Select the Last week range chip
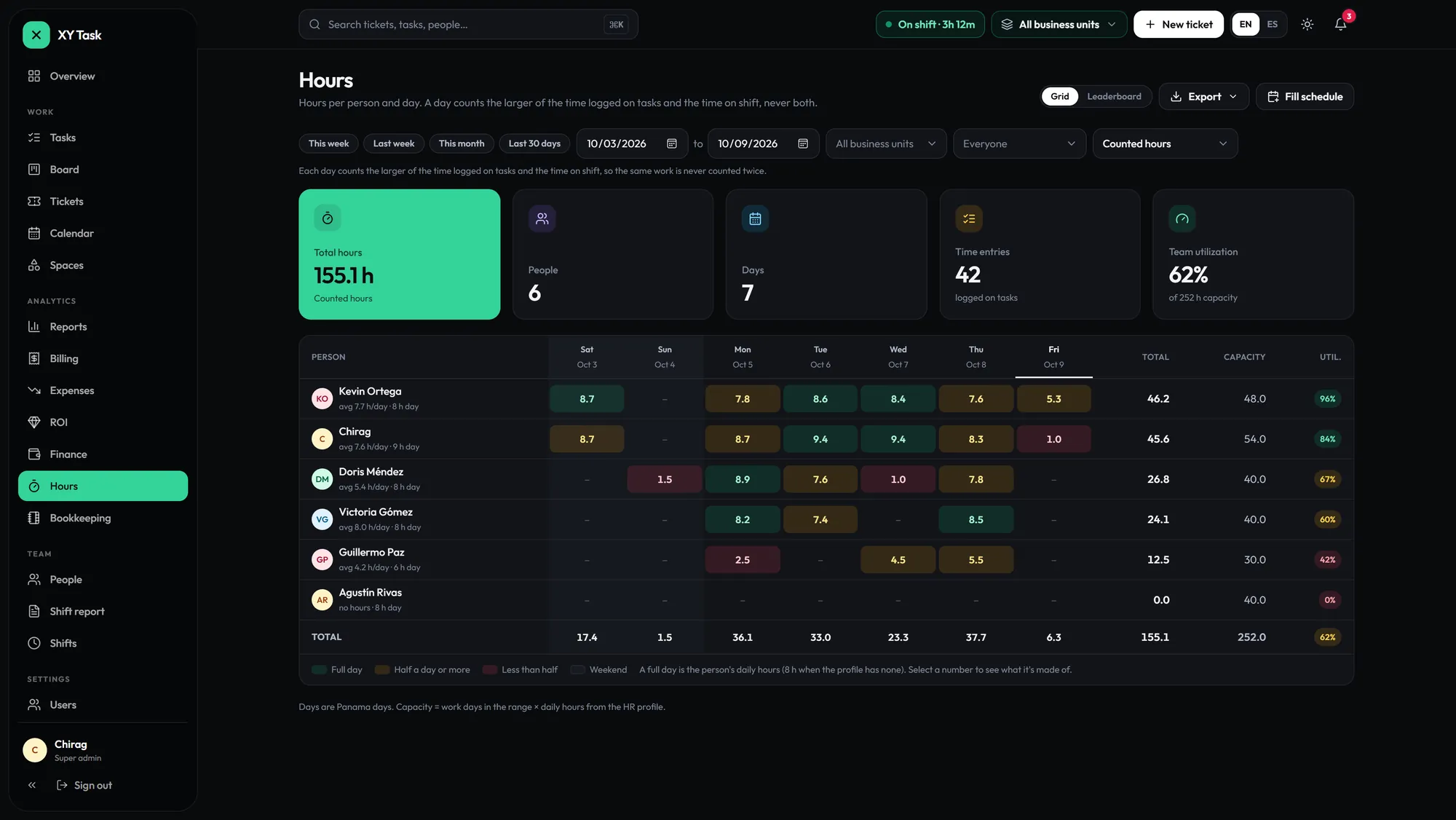Viewport: 1456px width, 820px height. [393, 143]
